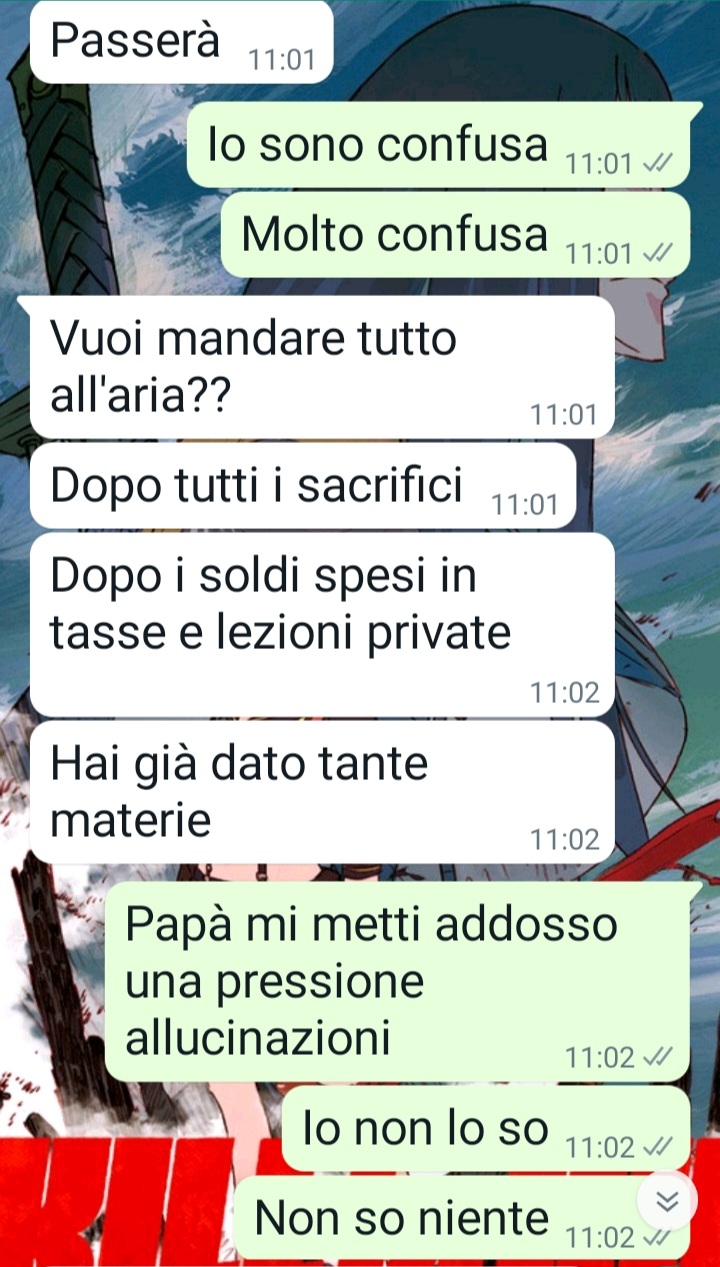Tap the 11:02 timestamp on "lezioni private" message

[x=565, y=692]
